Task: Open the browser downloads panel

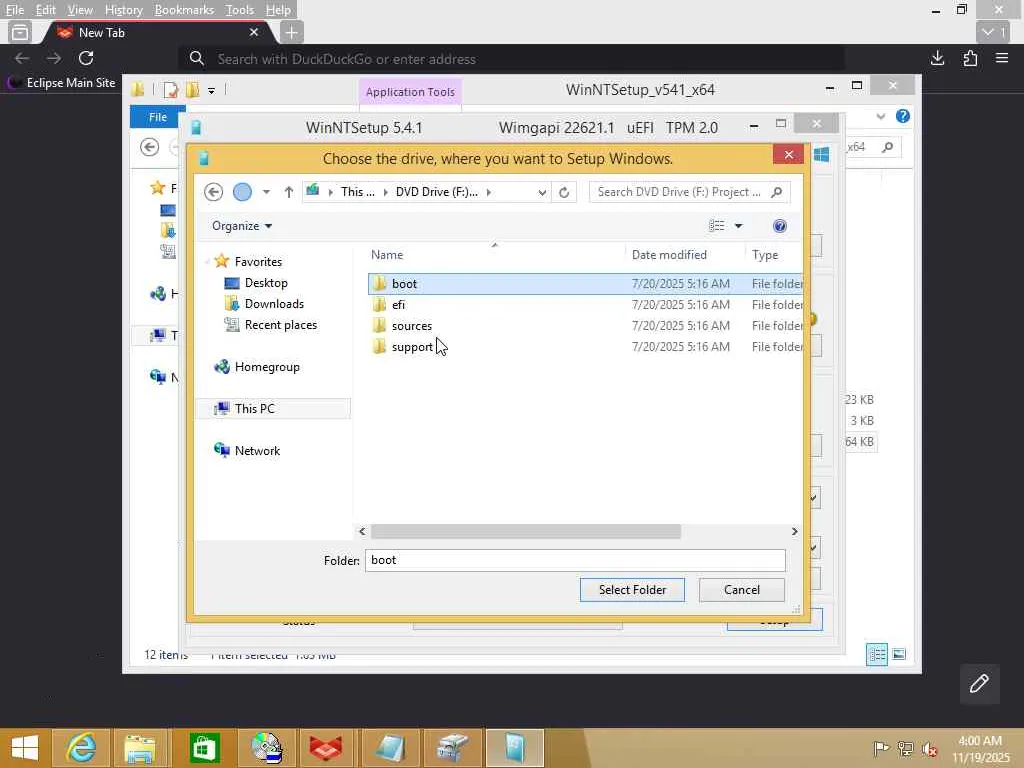Action: point(938,58)
